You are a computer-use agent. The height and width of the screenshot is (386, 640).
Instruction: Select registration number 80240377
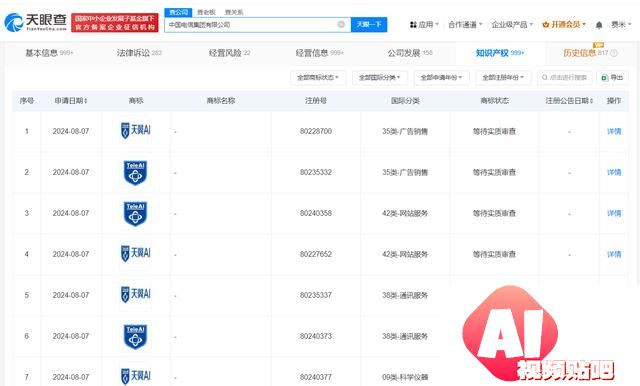click(316, 377)
